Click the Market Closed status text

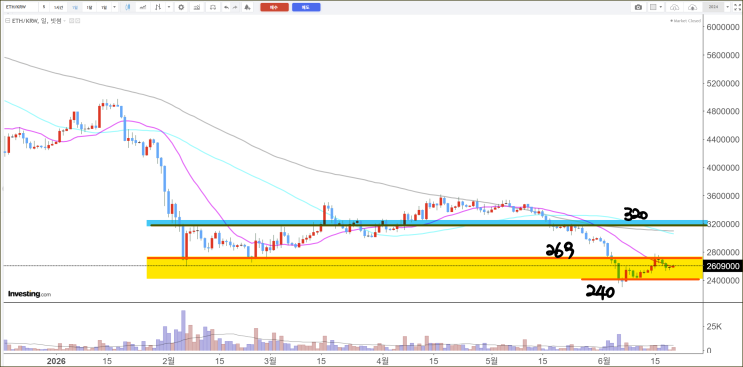coord(686,21)
